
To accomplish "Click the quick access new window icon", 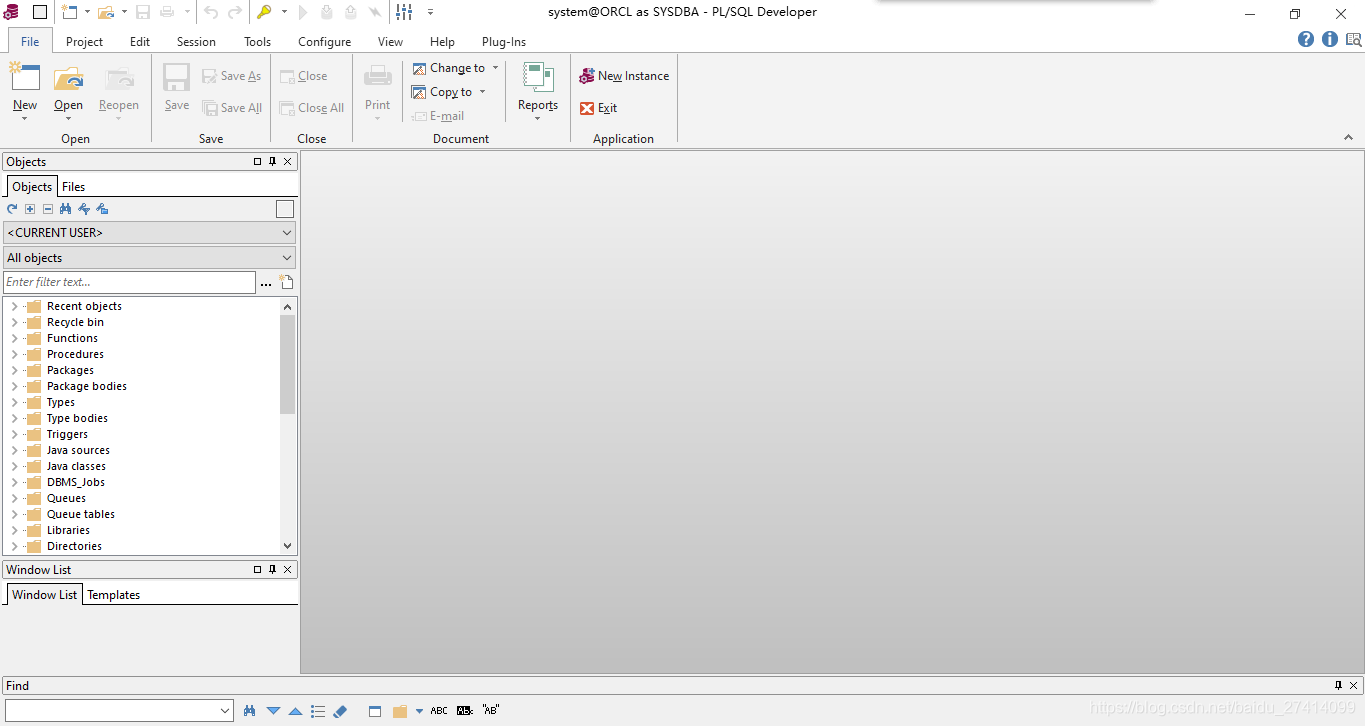I will tap(69, 12).
